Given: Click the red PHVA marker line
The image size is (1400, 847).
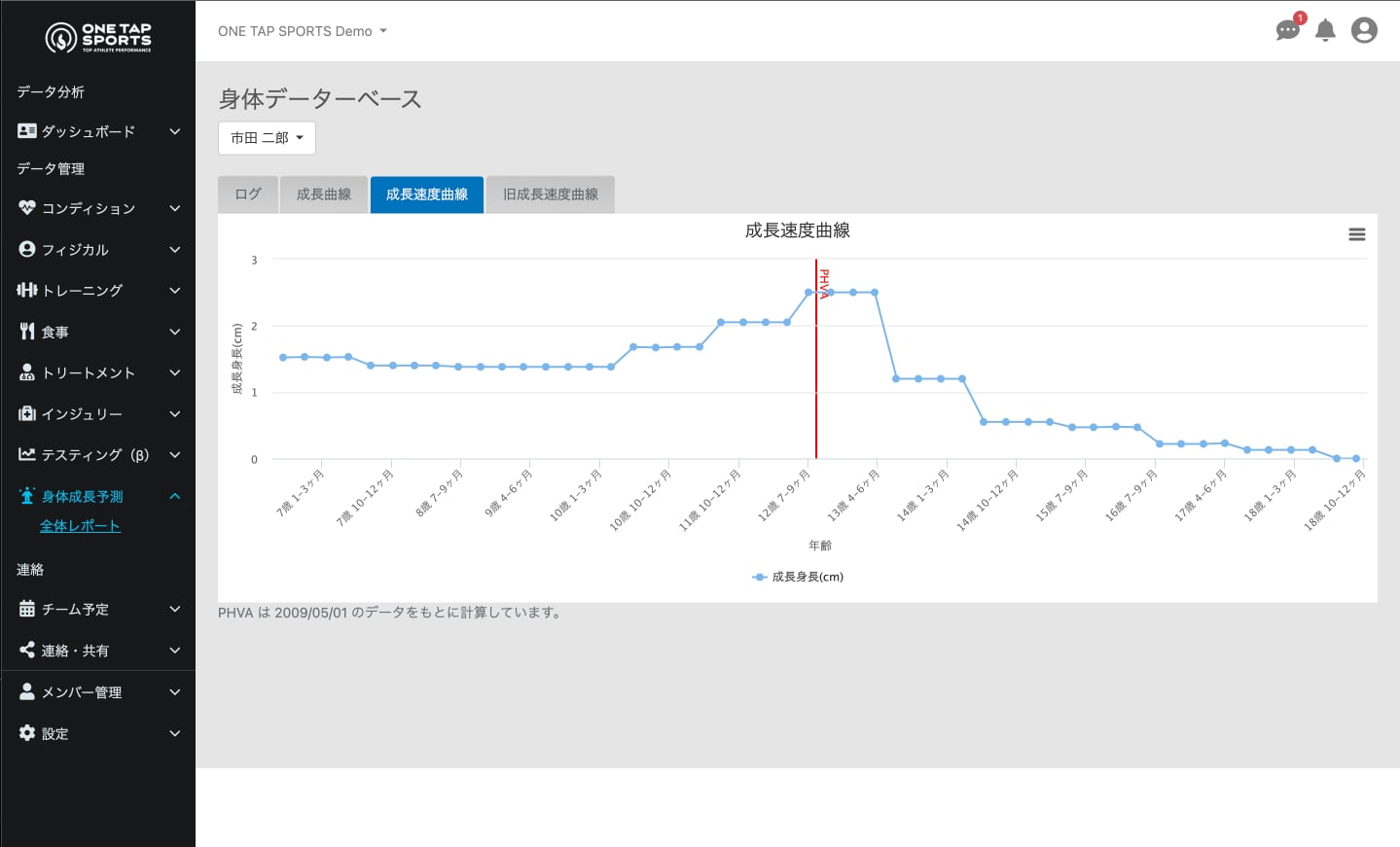Looking at the screenshot, I should (x=816, y=389).
